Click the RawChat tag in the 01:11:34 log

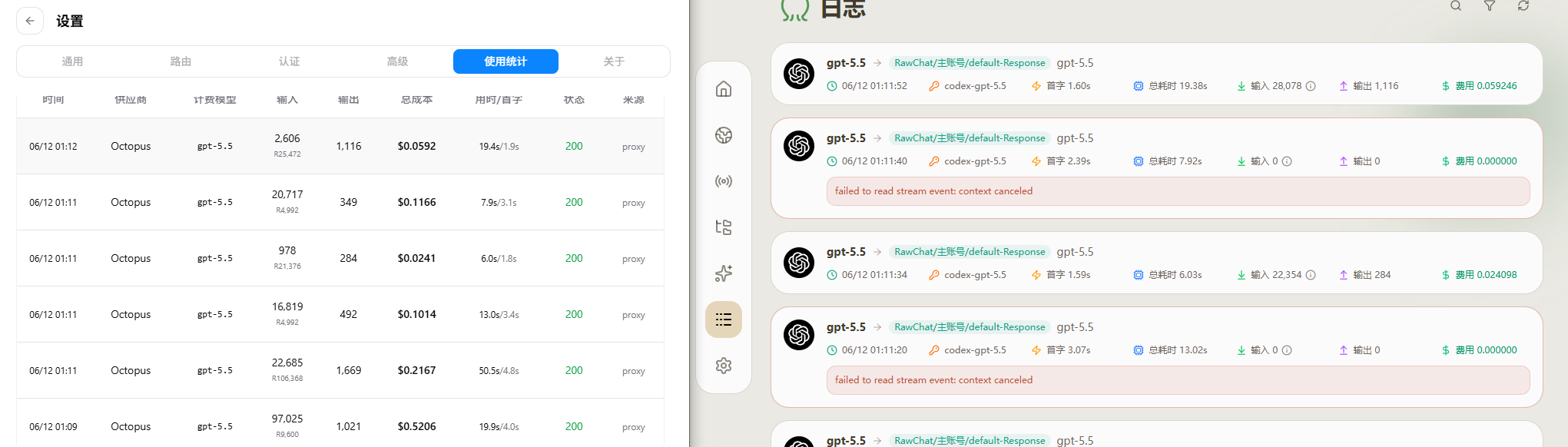970,252
